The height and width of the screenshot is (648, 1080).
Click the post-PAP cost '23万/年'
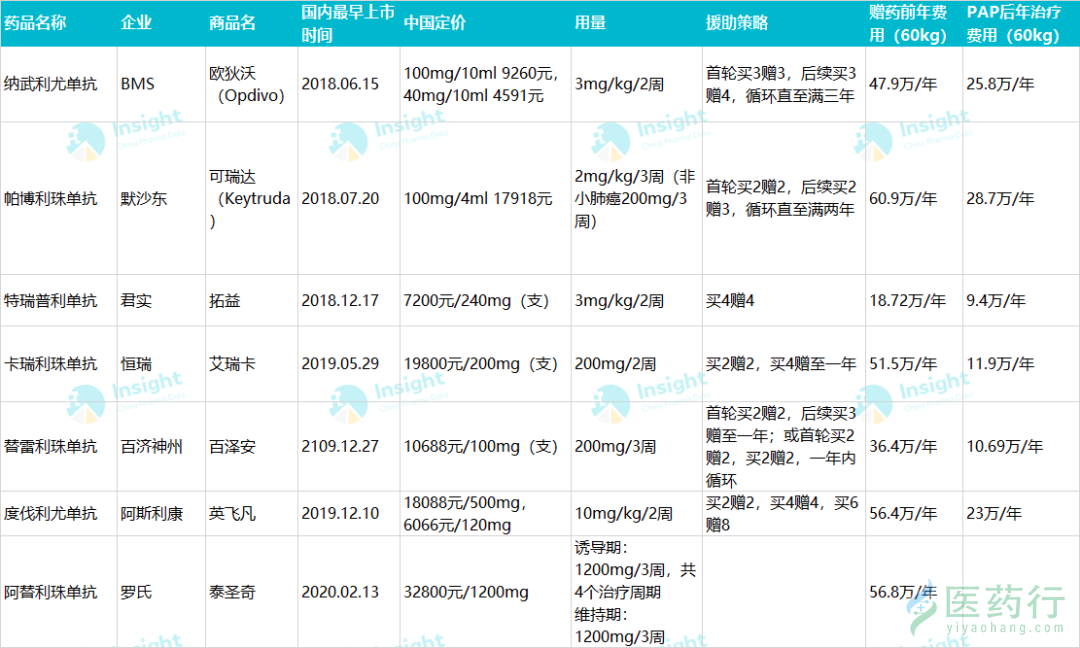point(994,514)
